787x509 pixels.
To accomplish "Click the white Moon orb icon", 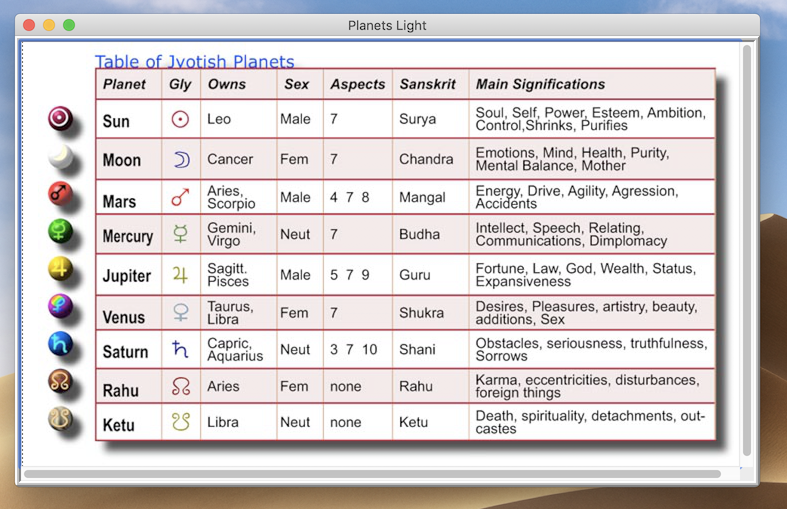I will click(x=60, y=157).
